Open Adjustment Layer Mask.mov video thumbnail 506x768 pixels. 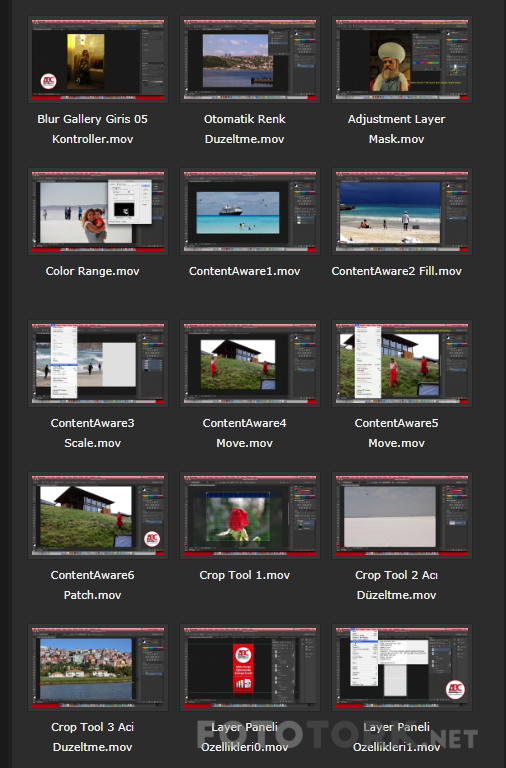tap(402, 60)
